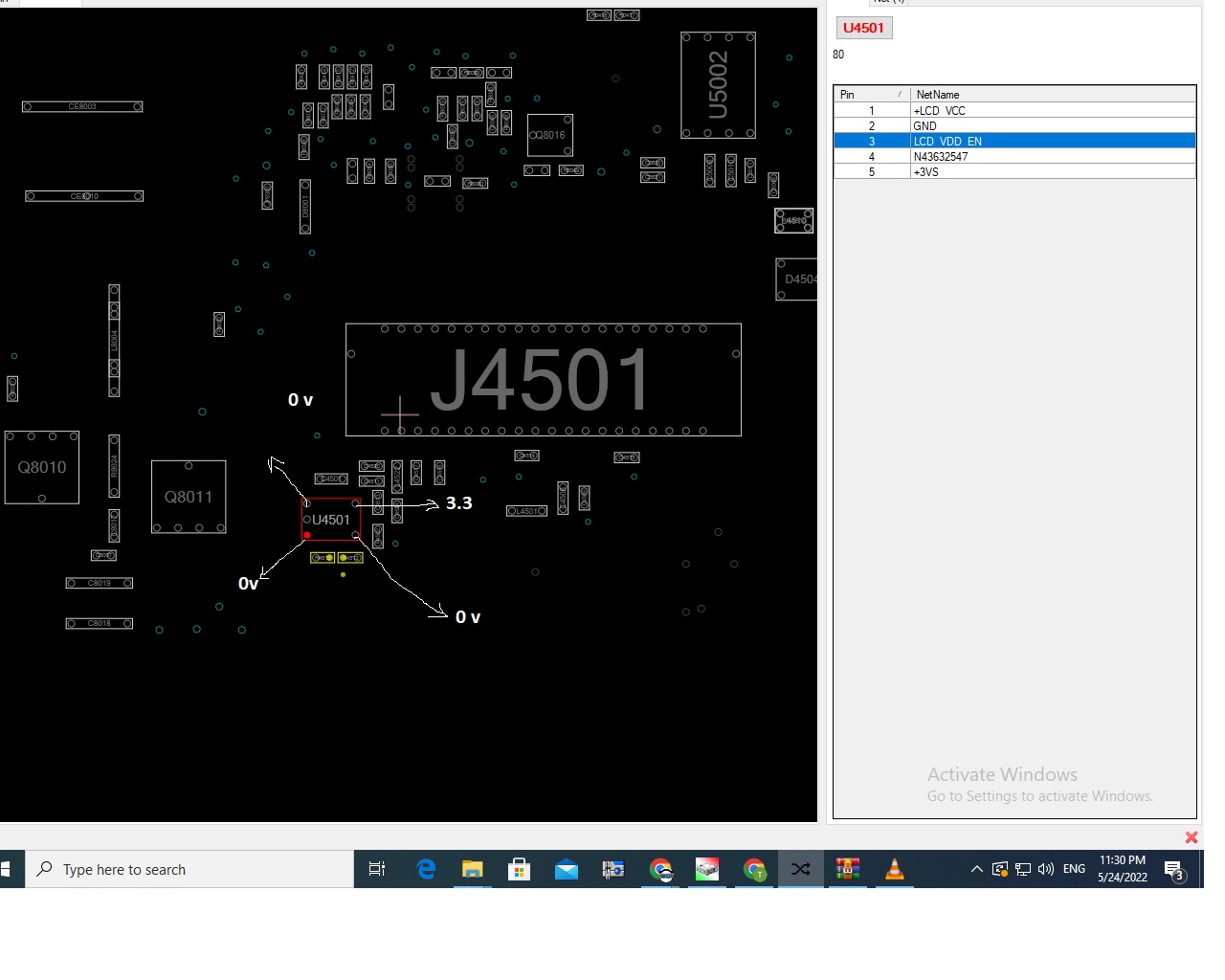The height and width of the screenshot is (980, 1225).
Task: Launch Microsoft Edge from the taskbar
Action: point(426,869)
